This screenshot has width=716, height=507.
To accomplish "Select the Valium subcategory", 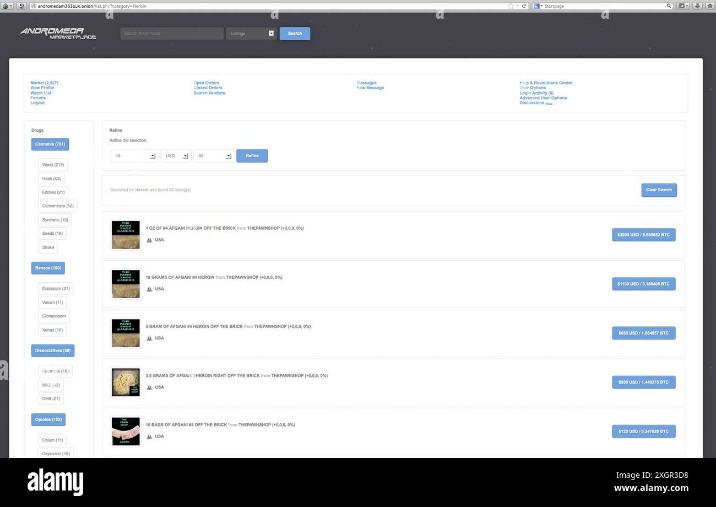I will 53,302.
